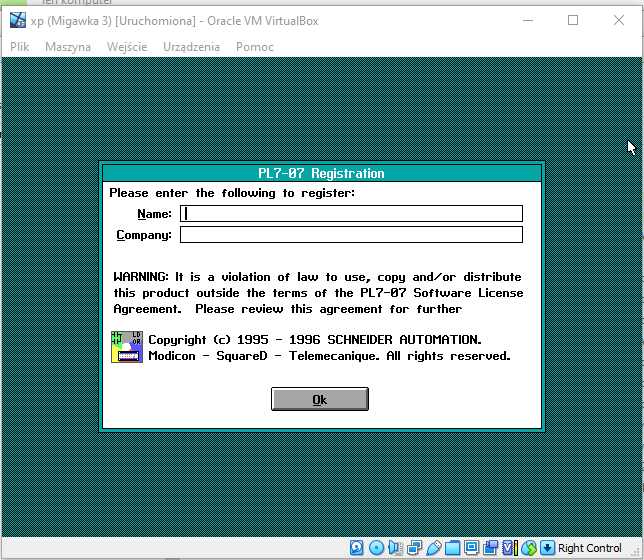Image resolution: width=644 pixels, height=560 pixels.
Task: Click the Name: label
Action: click(x=154, y=214)
